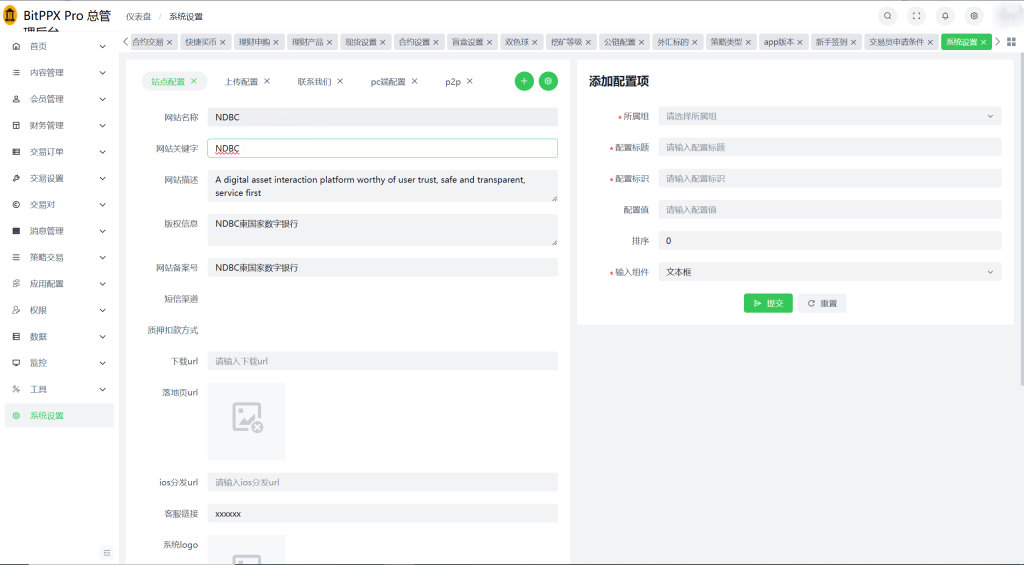1024x565 pixels.
Task: Expand the 交易对 sidebar menu chevron
Action: 103,204
